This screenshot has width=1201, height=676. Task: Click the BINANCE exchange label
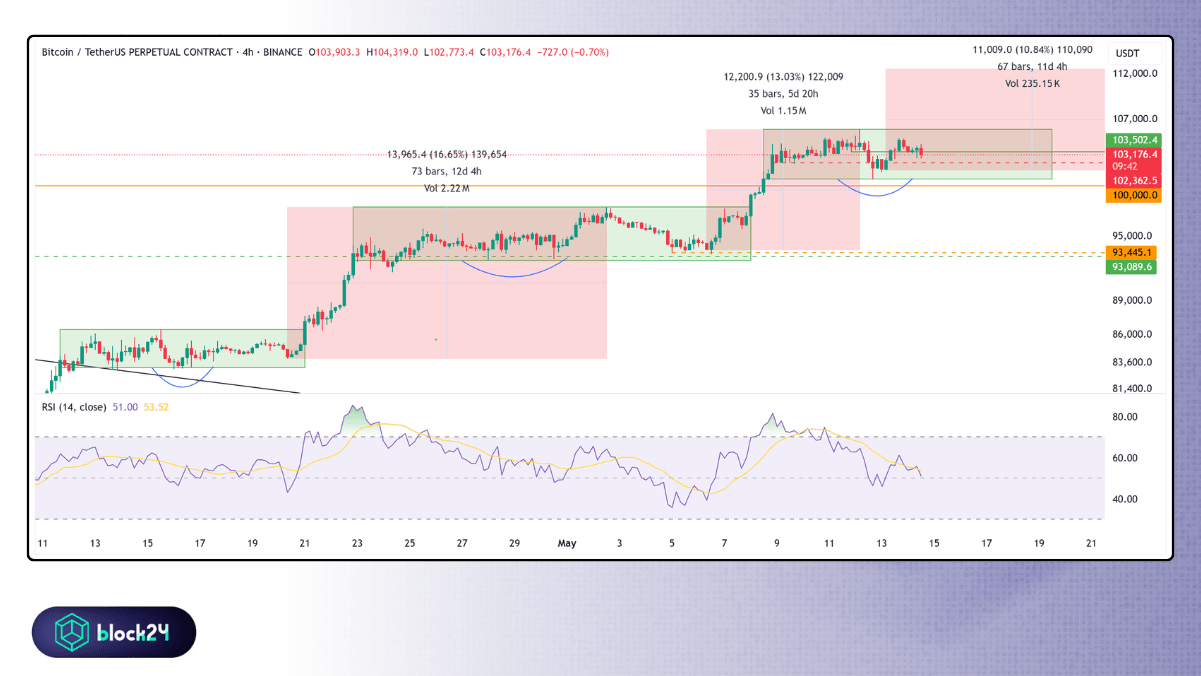(x=282, y=52)
